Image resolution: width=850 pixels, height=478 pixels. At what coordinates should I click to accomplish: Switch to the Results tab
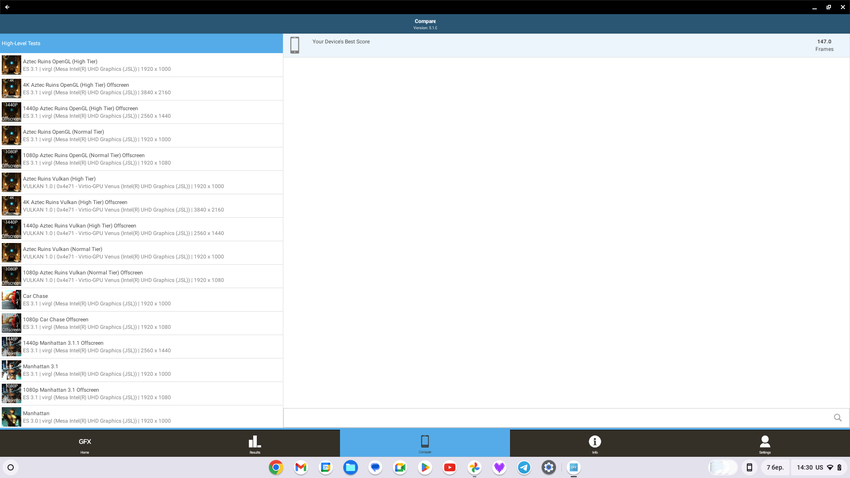pyautogui.click(x=255, y=443)
